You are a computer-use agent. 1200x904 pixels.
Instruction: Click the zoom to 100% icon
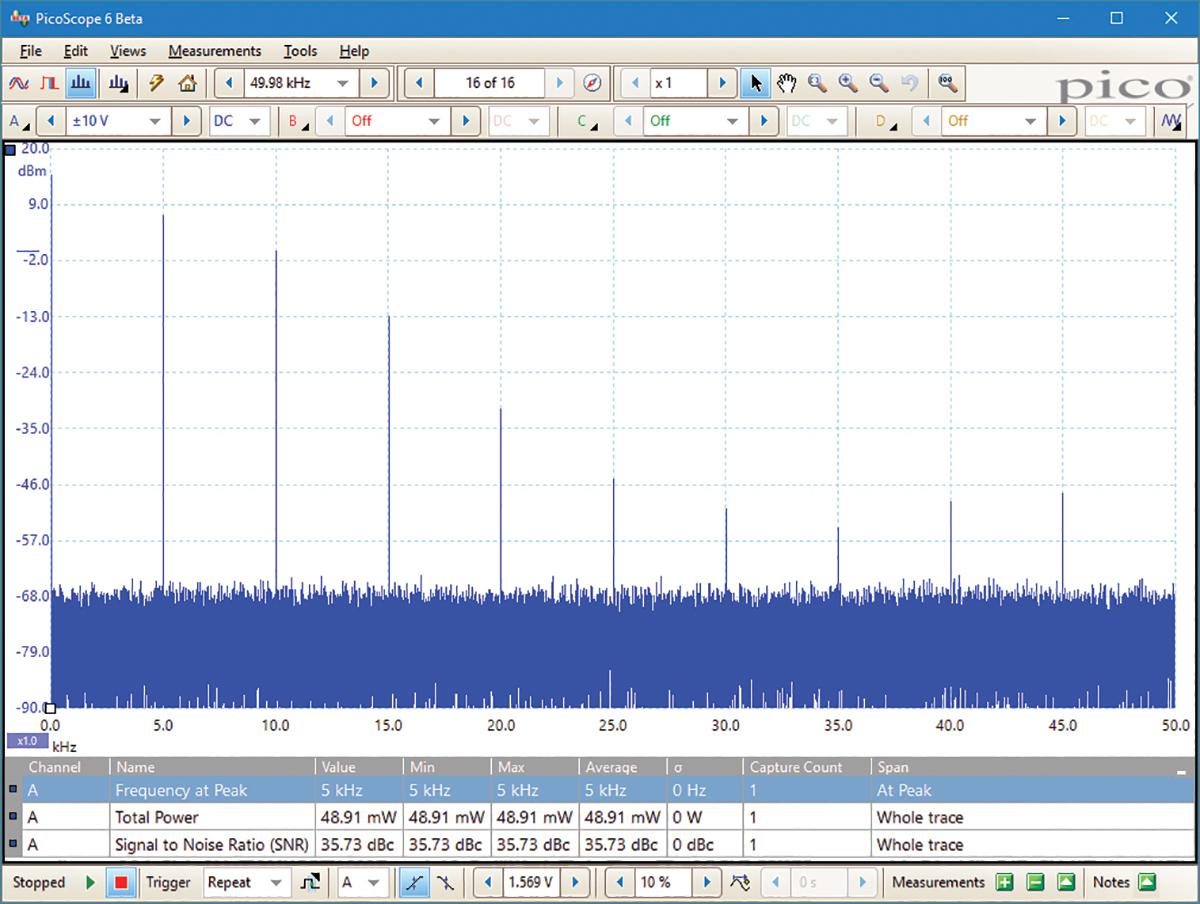[x=945, y=83]
